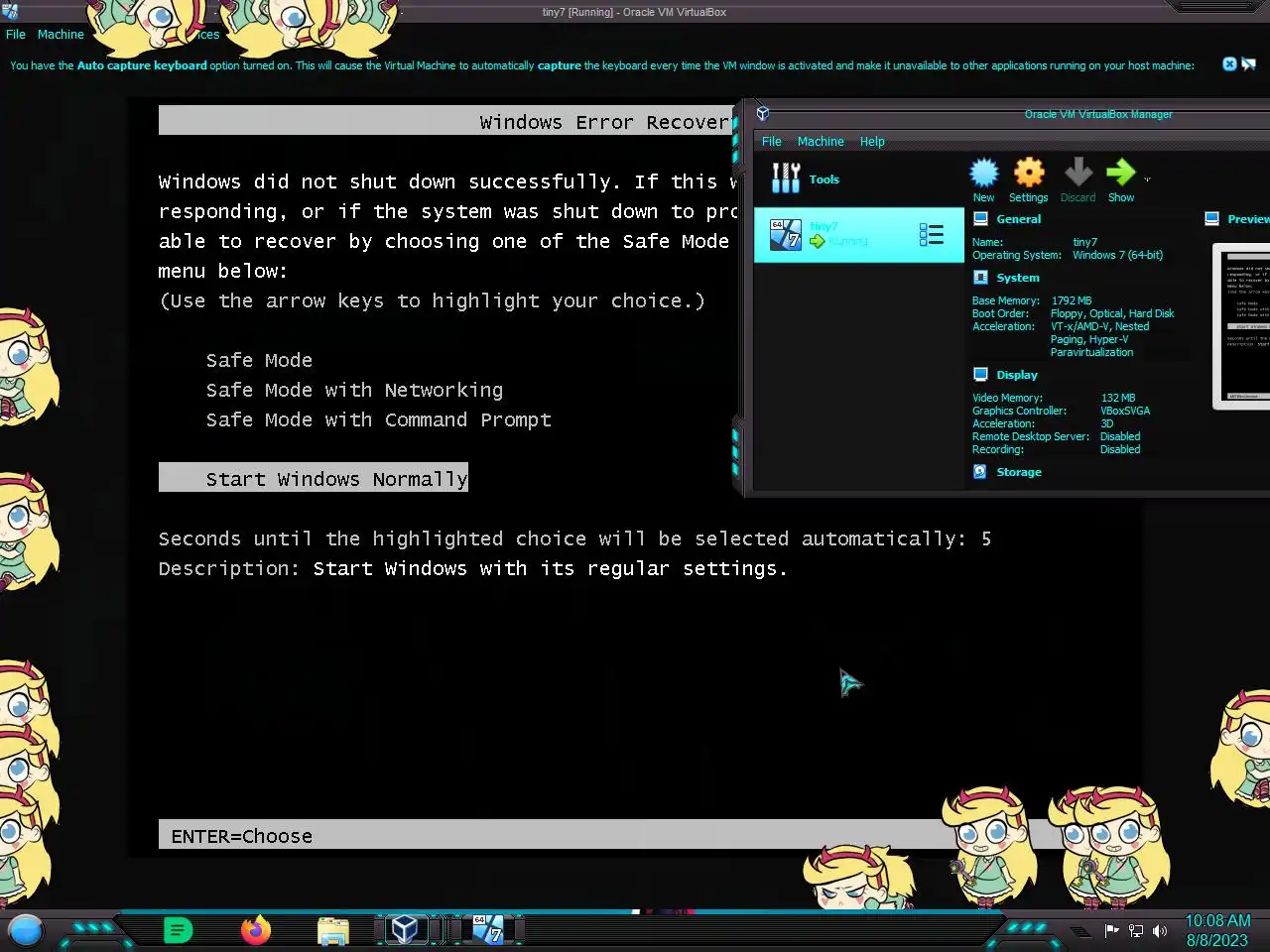1270x952 pixels.
Task: Open File menu of the tiny7 VM window
Action: coord(16,35)
